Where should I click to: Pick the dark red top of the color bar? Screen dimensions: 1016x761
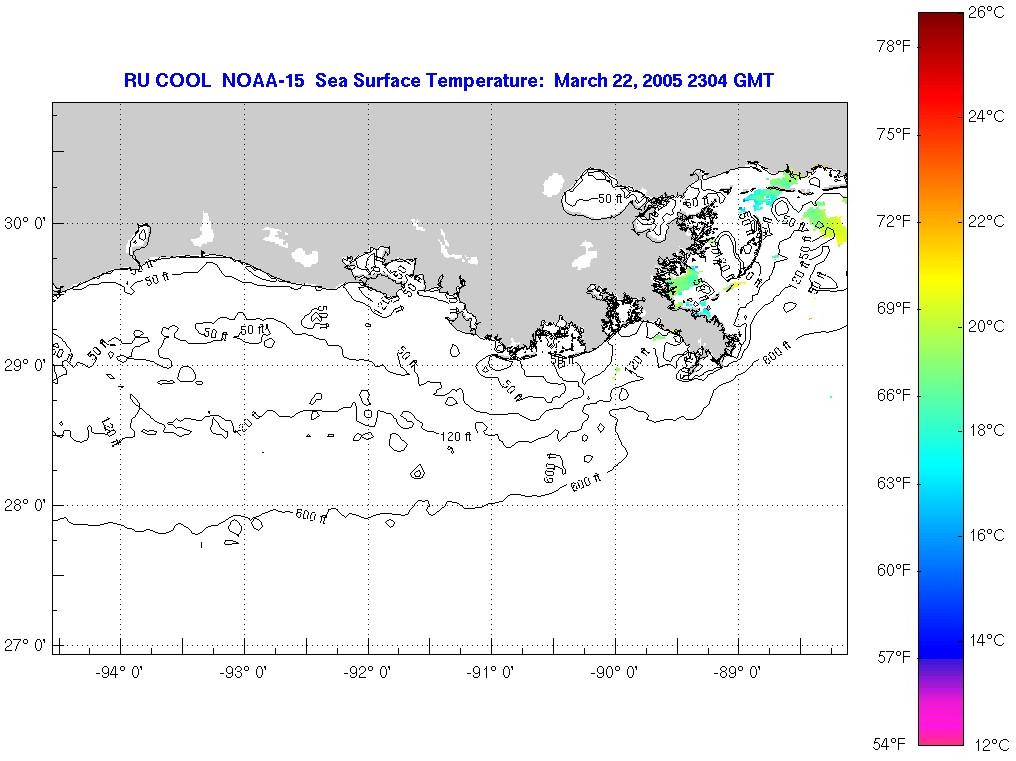[x=941, y=23]
